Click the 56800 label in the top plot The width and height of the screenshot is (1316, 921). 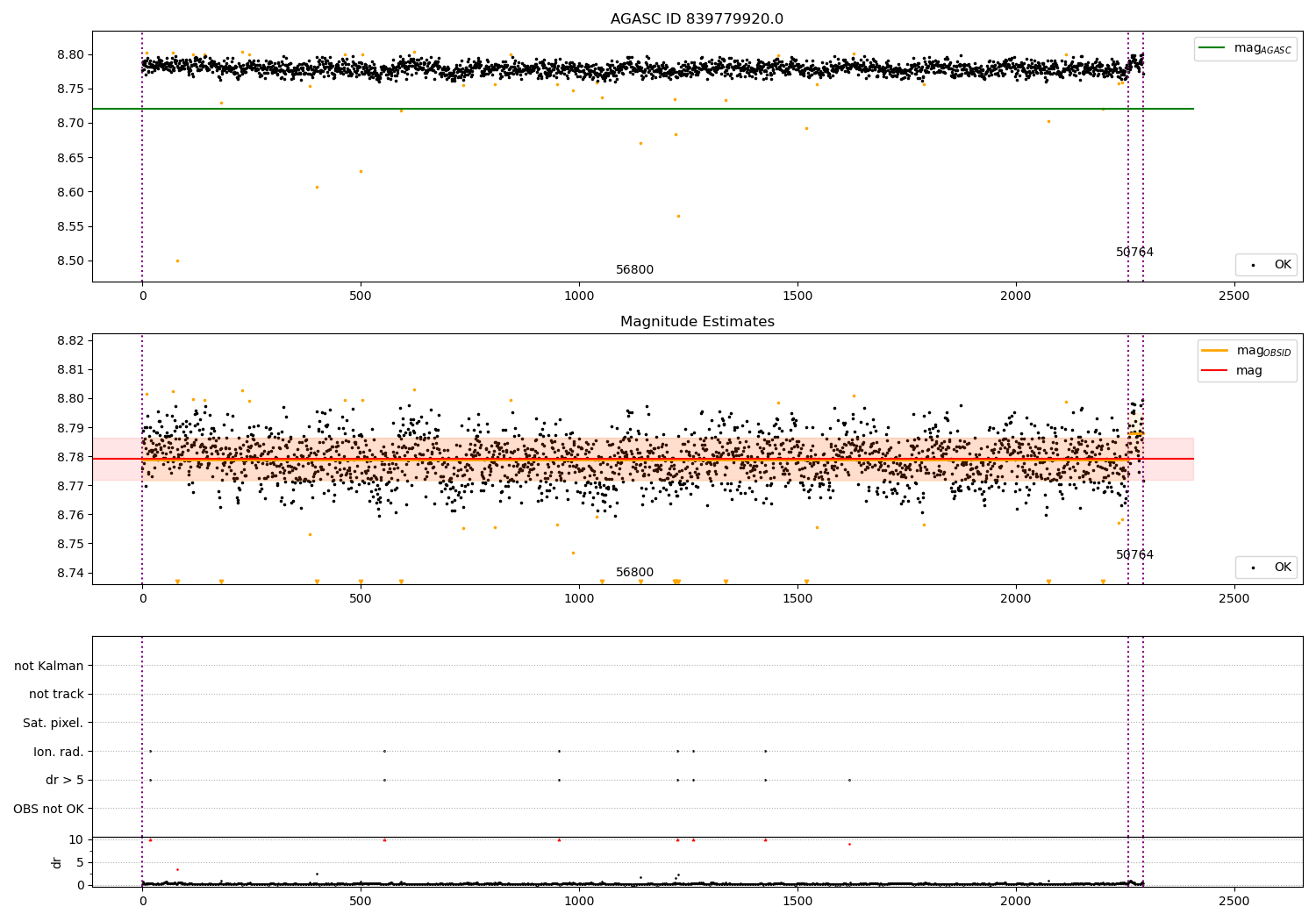pos(634,270)
